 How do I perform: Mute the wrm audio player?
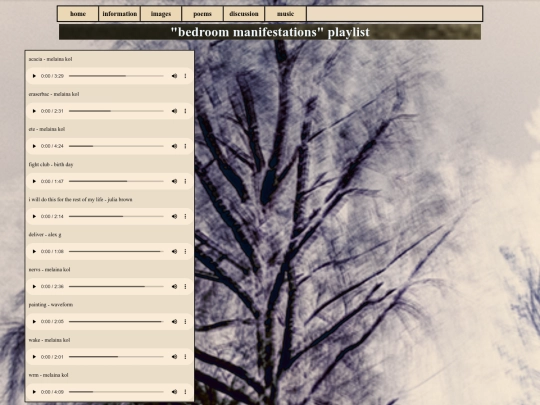click(174, 392)
